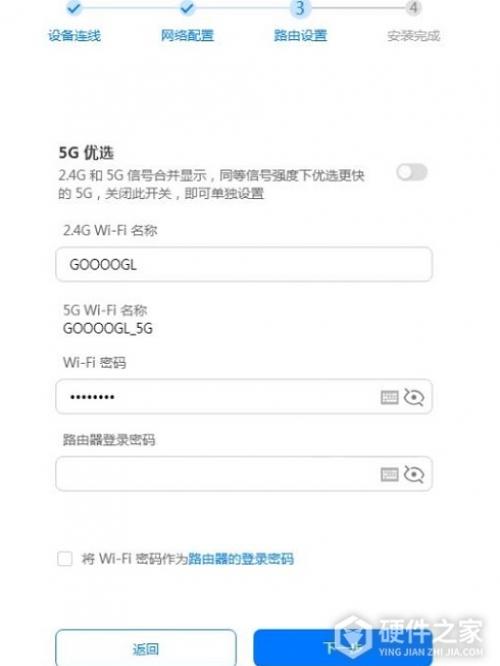Click the step 2 checkmark circle
The image size is (500, 666).
click(187, 7)
